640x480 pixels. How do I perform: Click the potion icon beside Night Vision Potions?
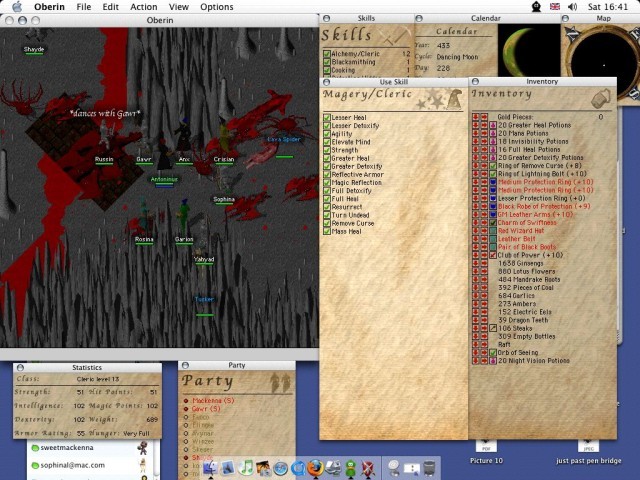click(x=493, y=361)
